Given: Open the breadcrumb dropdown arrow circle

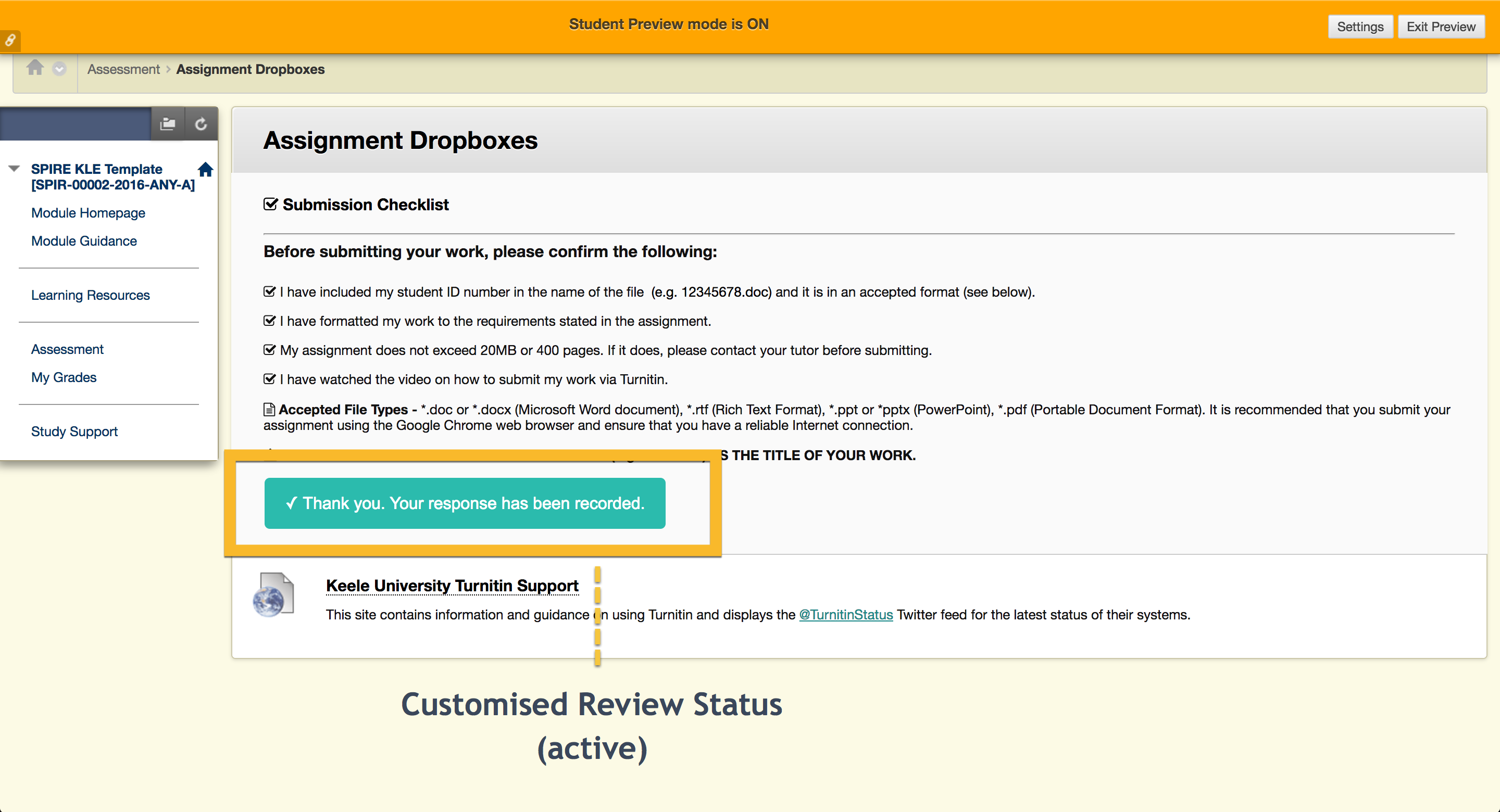Looking at the screenshot, I should point(59,69).
